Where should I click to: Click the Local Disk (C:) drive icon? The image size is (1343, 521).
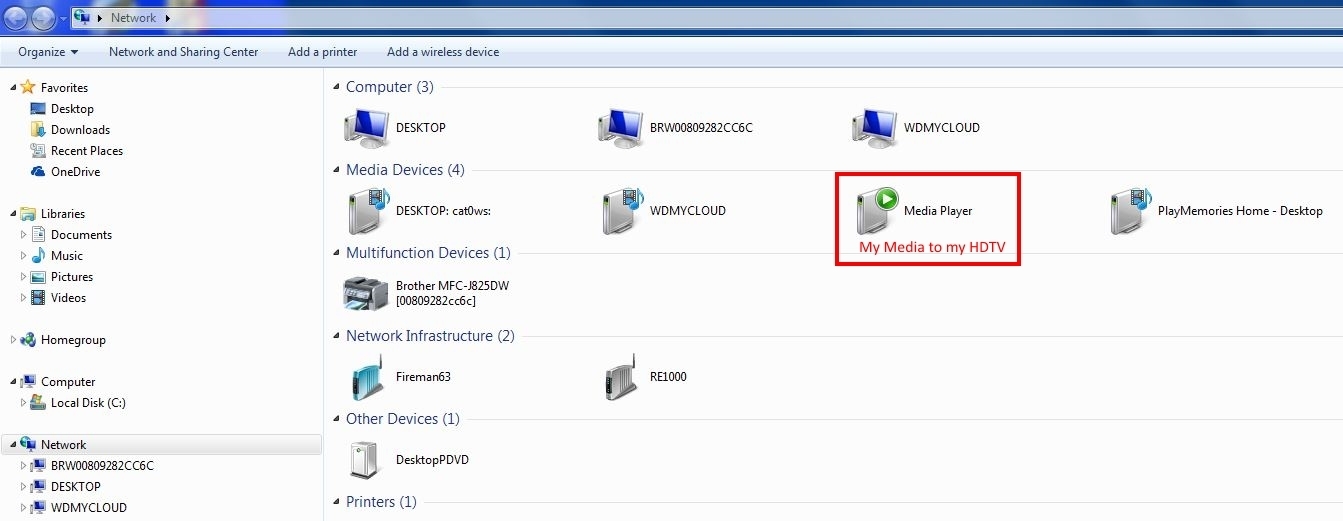38,402
